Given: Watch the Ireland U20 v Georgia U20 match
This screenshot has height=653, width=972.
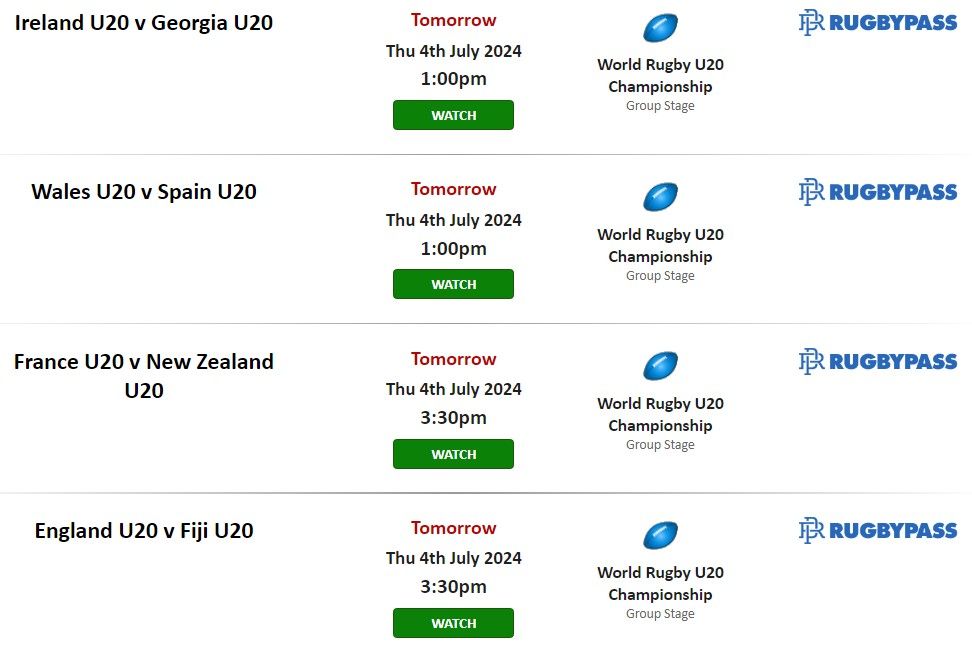Looking at the screenshot, I should [453, 115].
